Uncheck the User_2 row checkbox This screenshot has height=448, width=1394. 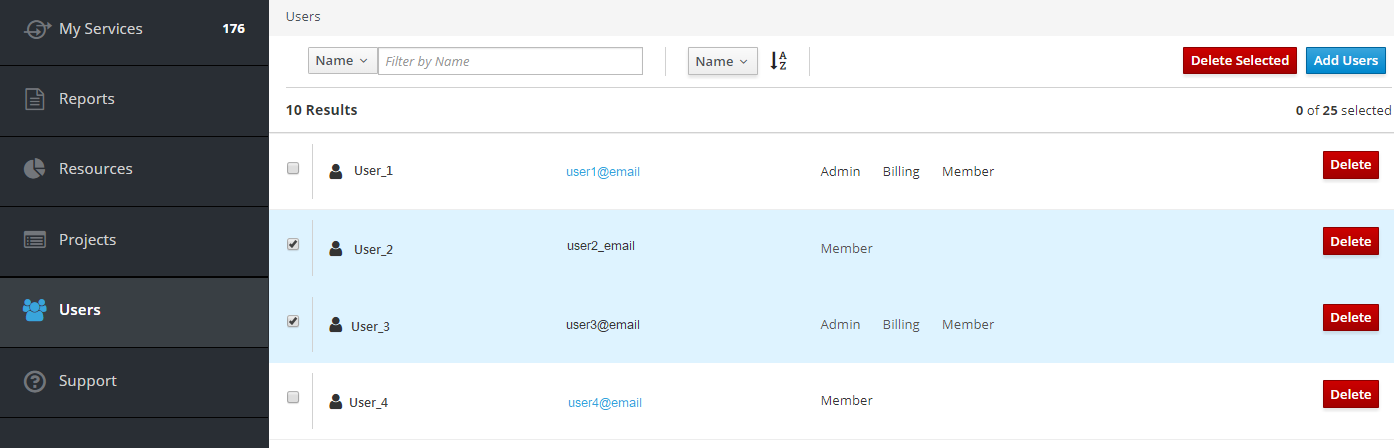[293, 244]
